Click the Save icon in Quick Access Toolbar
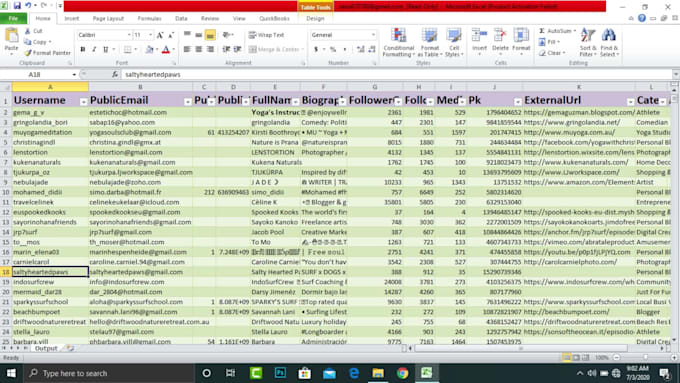 [17, 6]
